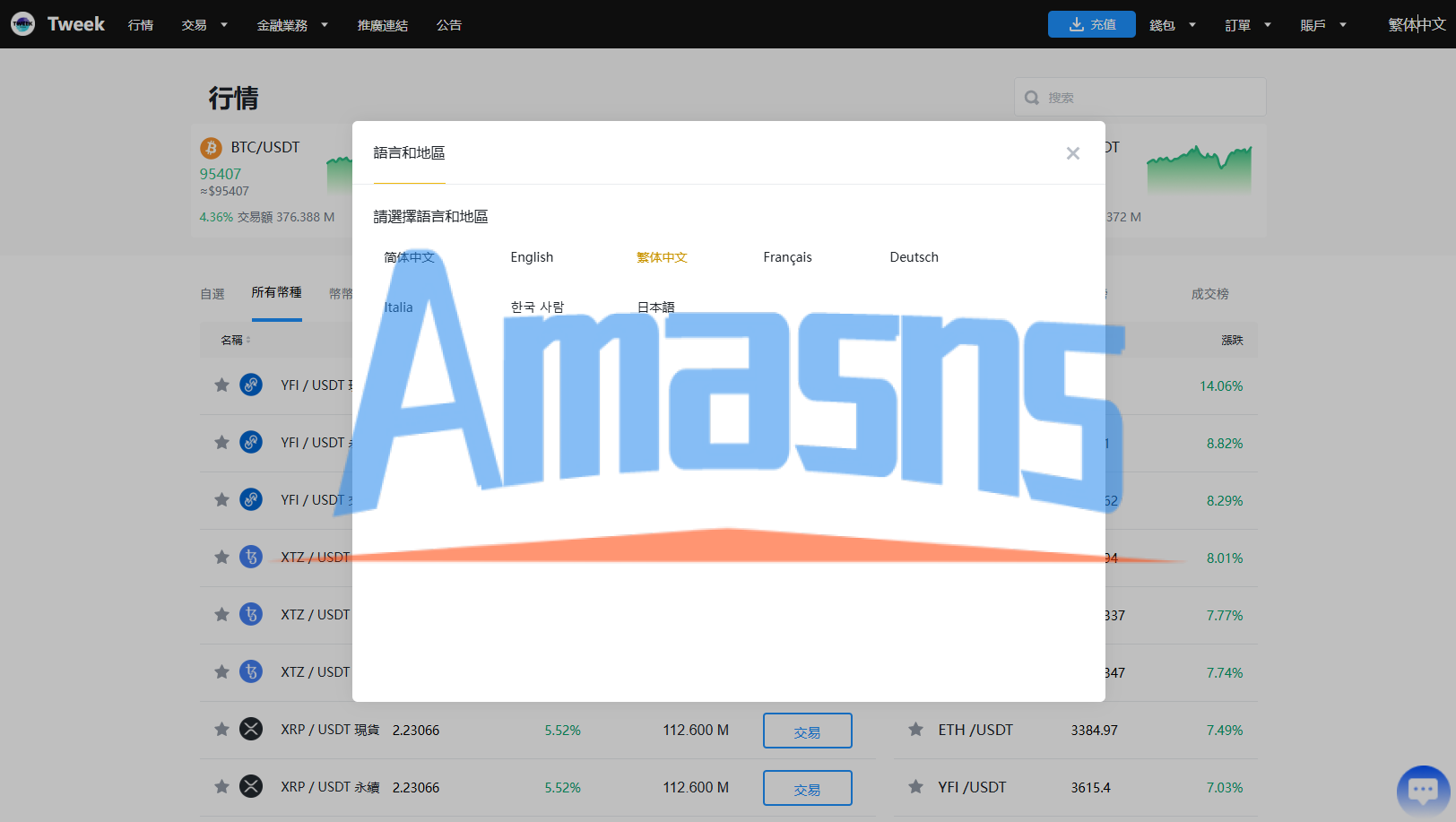The image size is (1456, 822).
Task: Select 한국 사람 language option
Action: coord(537,307)
